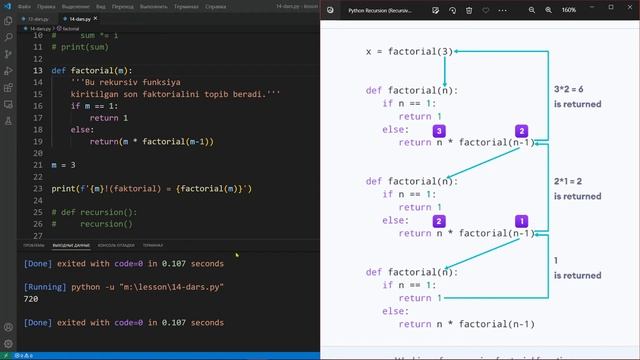The height and width of the screenshot is (360, 640).
Task: Switch to the Проблемы panel tab
Action: pyautogui.click(x=34, y=245)
